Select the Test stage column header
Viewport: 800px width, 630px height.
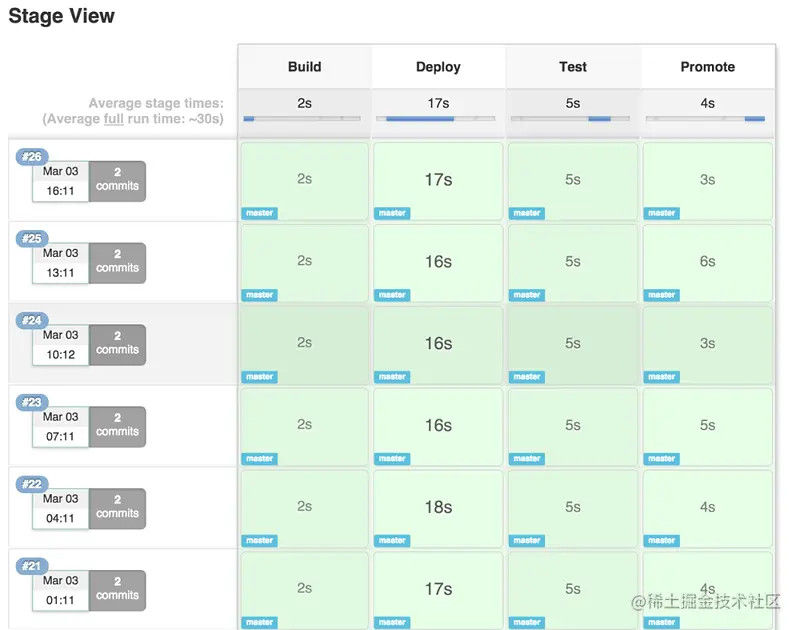pos(572,67)
